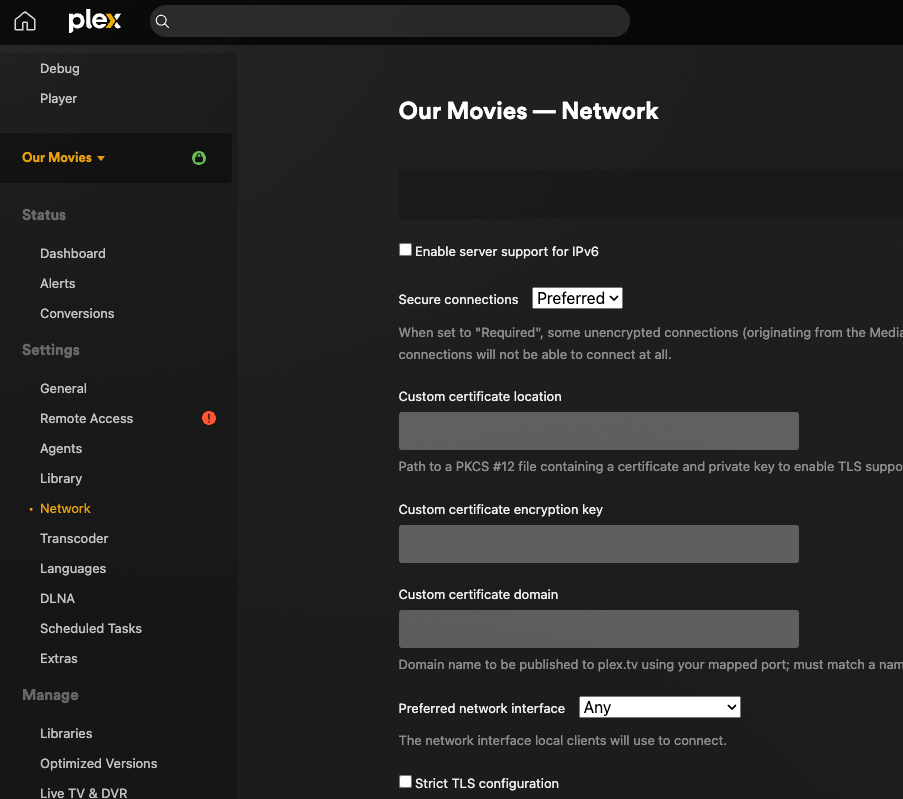The width and height of the screenshot is (903, 799).
Task: Click the green lock icon beside Our Movies
Action: [x=199, y=158]
